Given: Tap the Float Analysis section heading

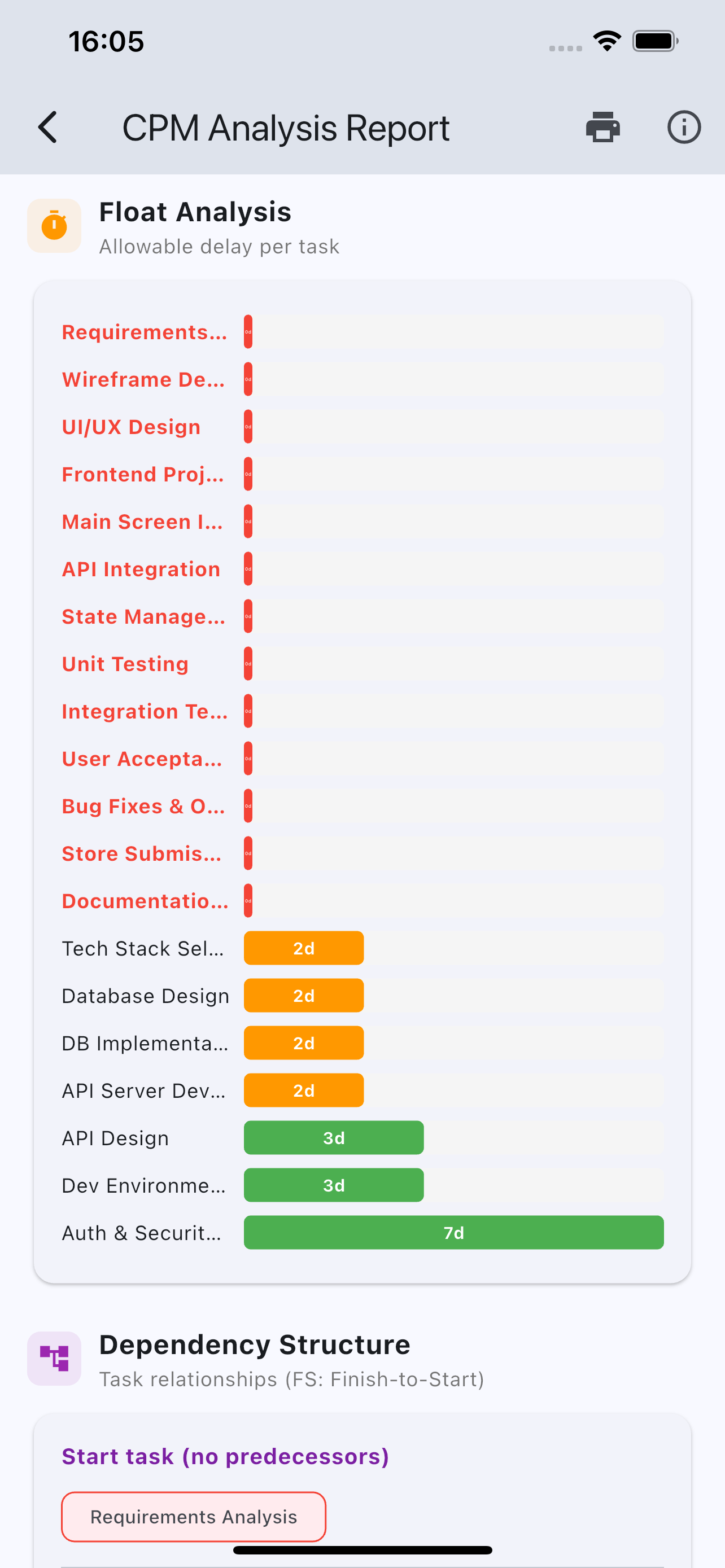Looking at the screenshot, I should click(x=195, y=212).
